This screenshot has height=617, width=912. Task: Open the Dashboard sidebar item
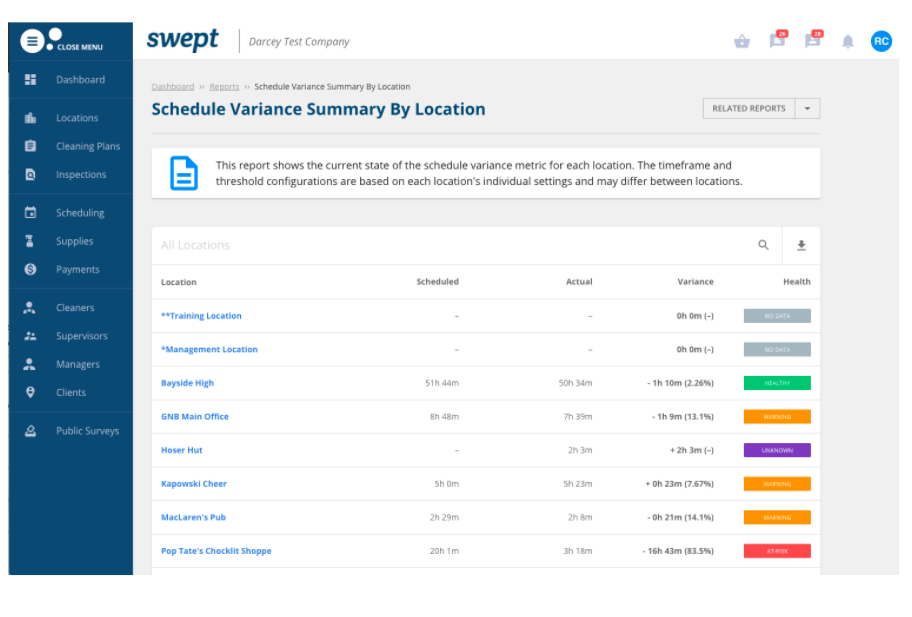coord(80,80)
